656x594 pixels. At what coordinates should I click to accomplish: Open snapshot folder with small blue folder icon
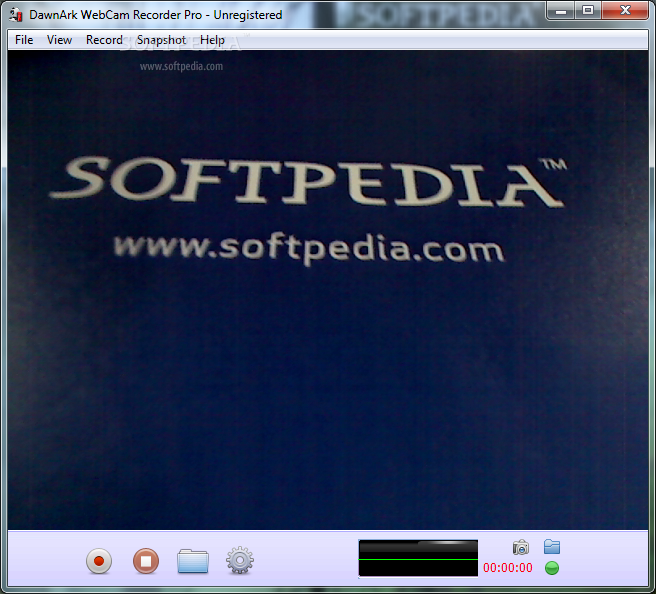(552, 547)
